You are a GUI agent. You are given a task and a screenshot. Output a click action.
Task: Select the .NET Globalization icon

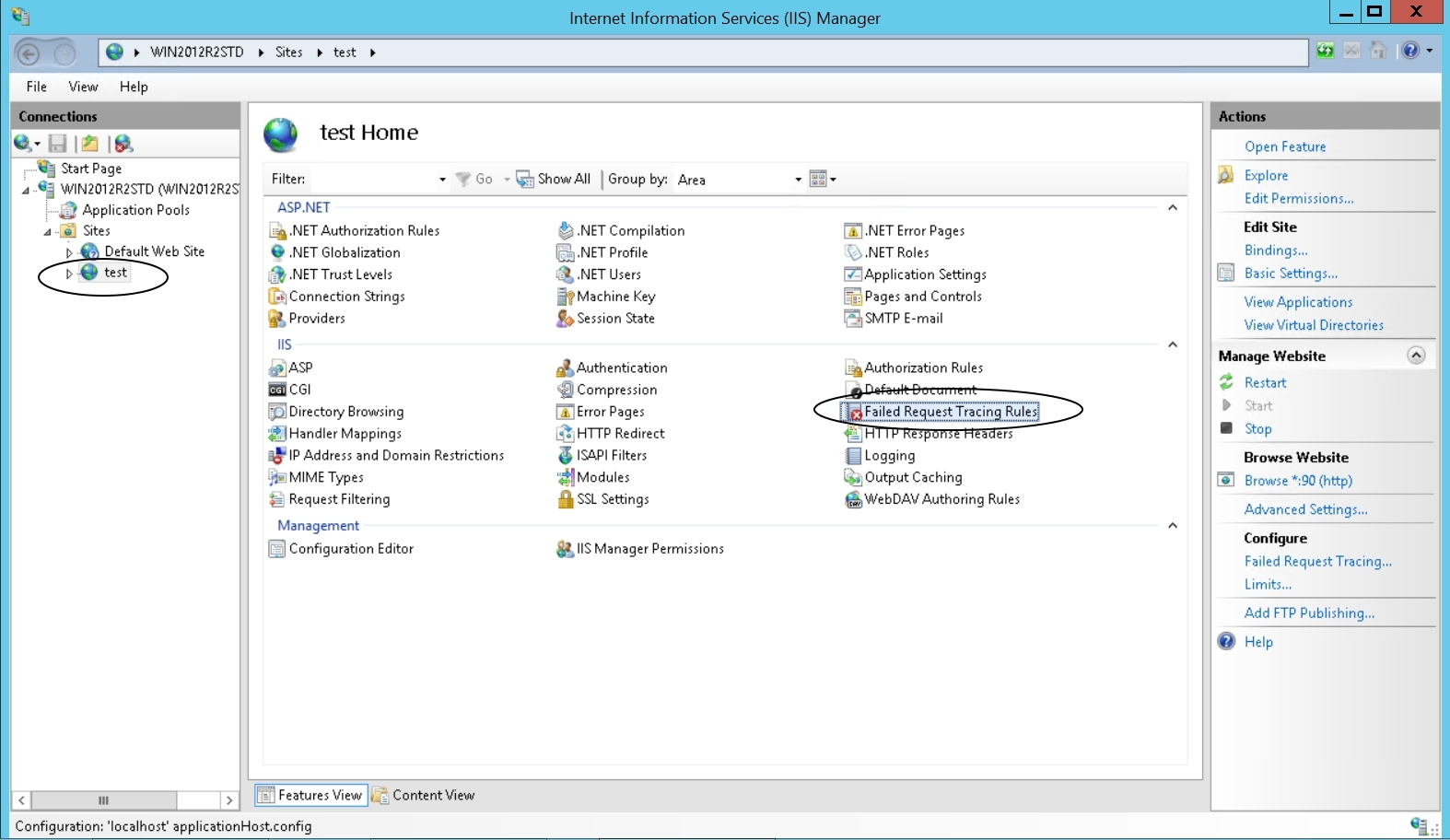click(x=277, y=252)
